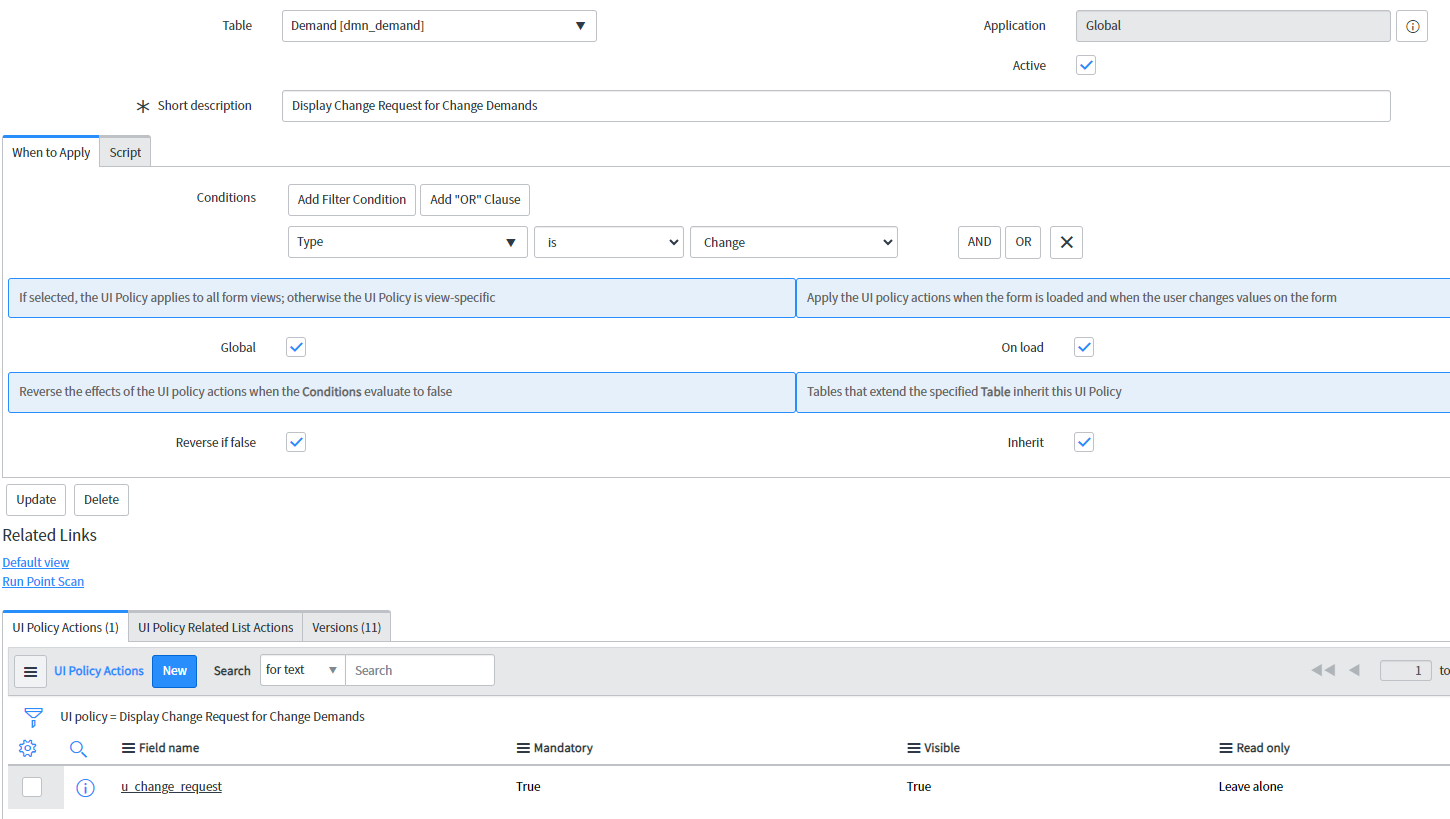The height and width of the screenshot is (819, 1450).
Task: Click the Update button
Action: [35, 499]
